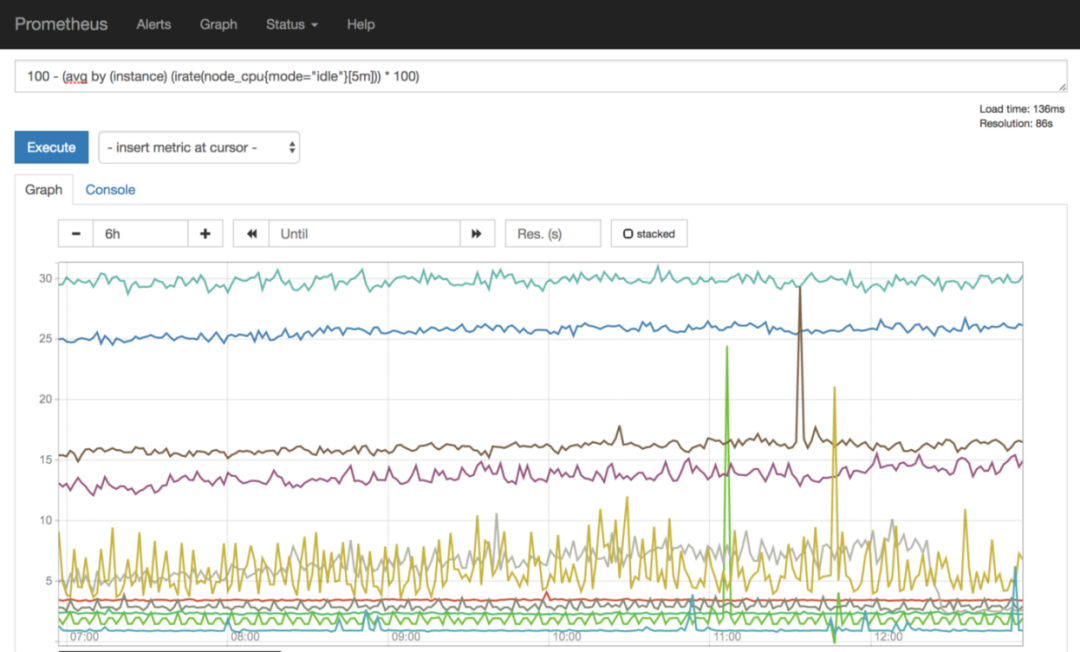The image size is (1080, 652).
Task: Click the rewind double-arrow icon
Action: coord(251,234)
